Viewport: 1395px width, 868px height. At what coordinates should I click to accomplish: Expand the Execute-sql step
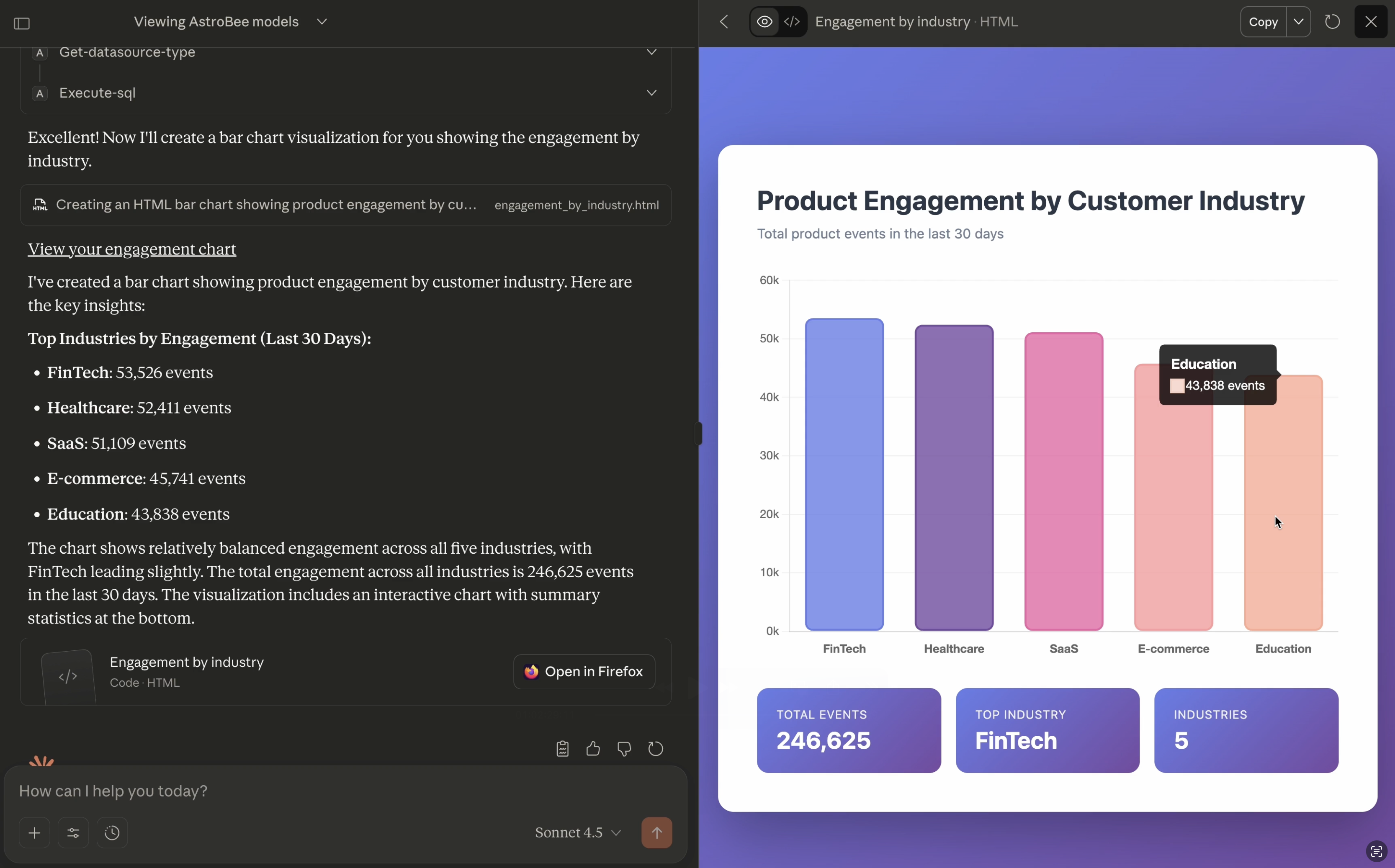point(651,92)
